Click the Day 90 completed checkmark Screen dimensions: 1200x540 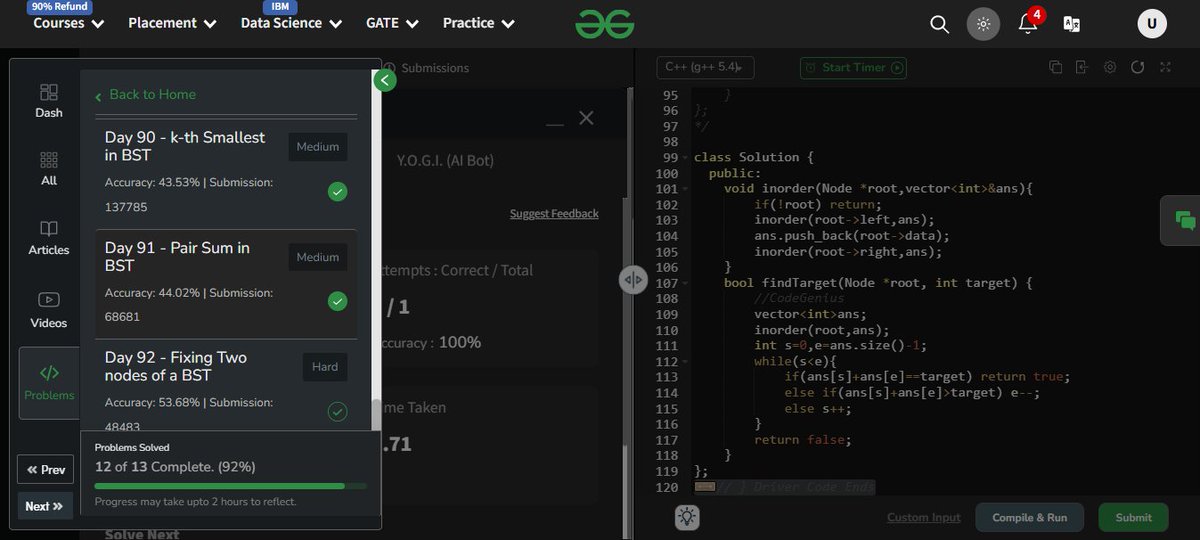click(x=338, y=191)
